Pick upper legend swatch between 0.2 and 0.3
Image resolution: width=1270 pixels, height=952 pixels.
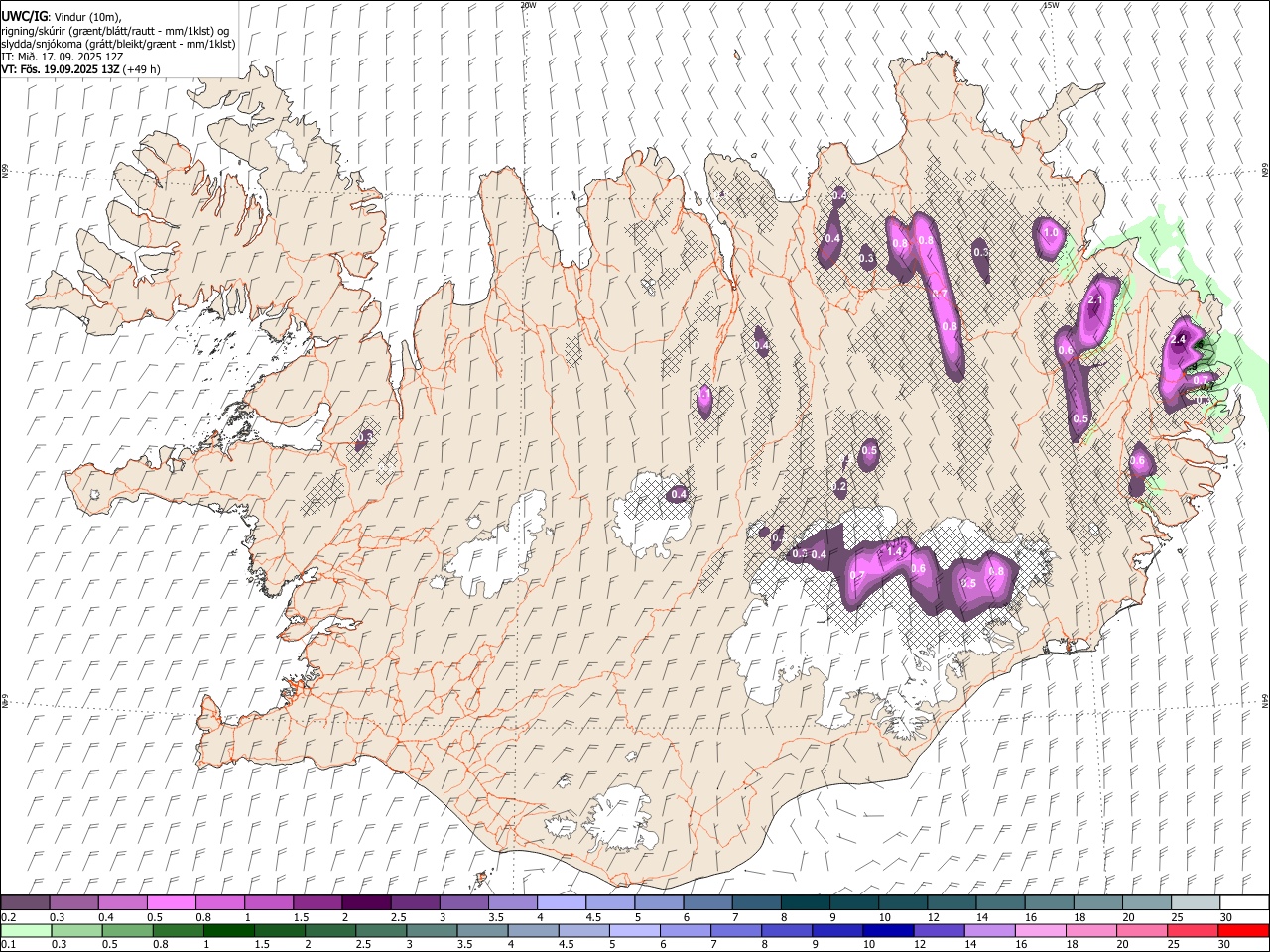coord(25,902)
